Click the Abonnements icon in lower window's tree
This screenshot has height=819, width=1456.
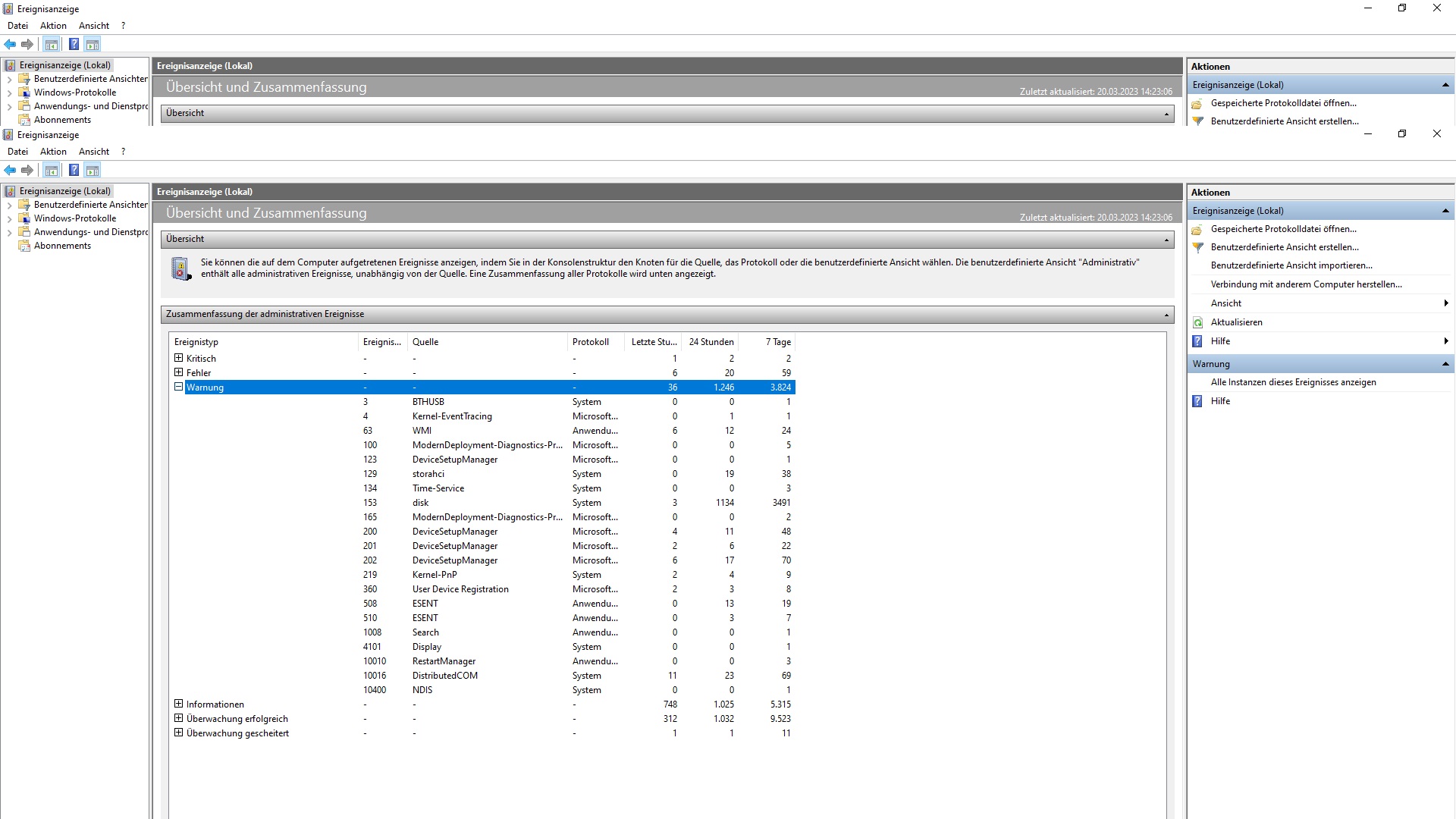coord(24,246)
